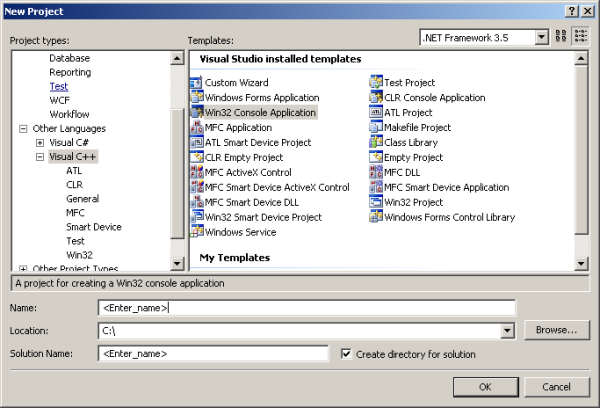Uncheck Create directory for solution
Screen dimensions: 600x408
[346, 354]
